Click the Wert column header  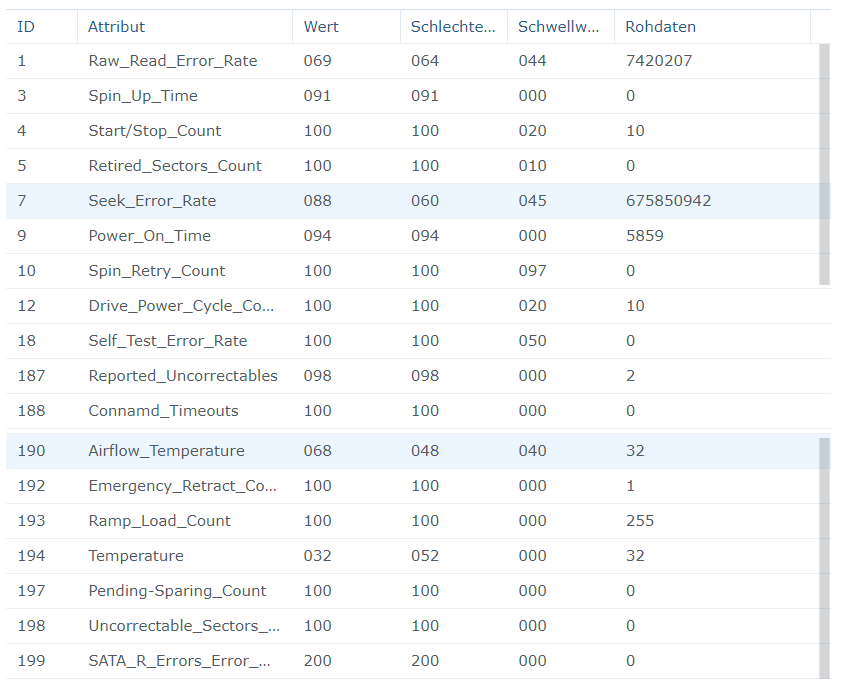[x=347, y=26]
